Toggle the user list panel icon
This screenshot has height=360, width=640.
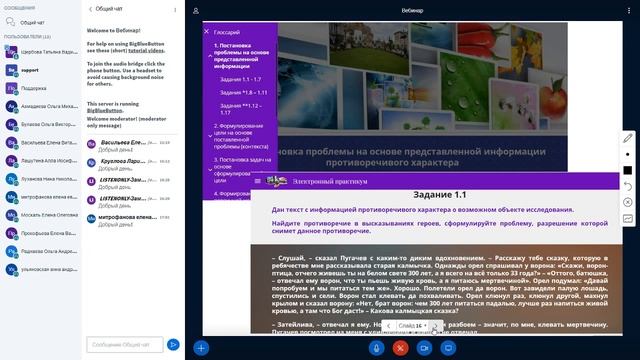(x=196, y=11)
